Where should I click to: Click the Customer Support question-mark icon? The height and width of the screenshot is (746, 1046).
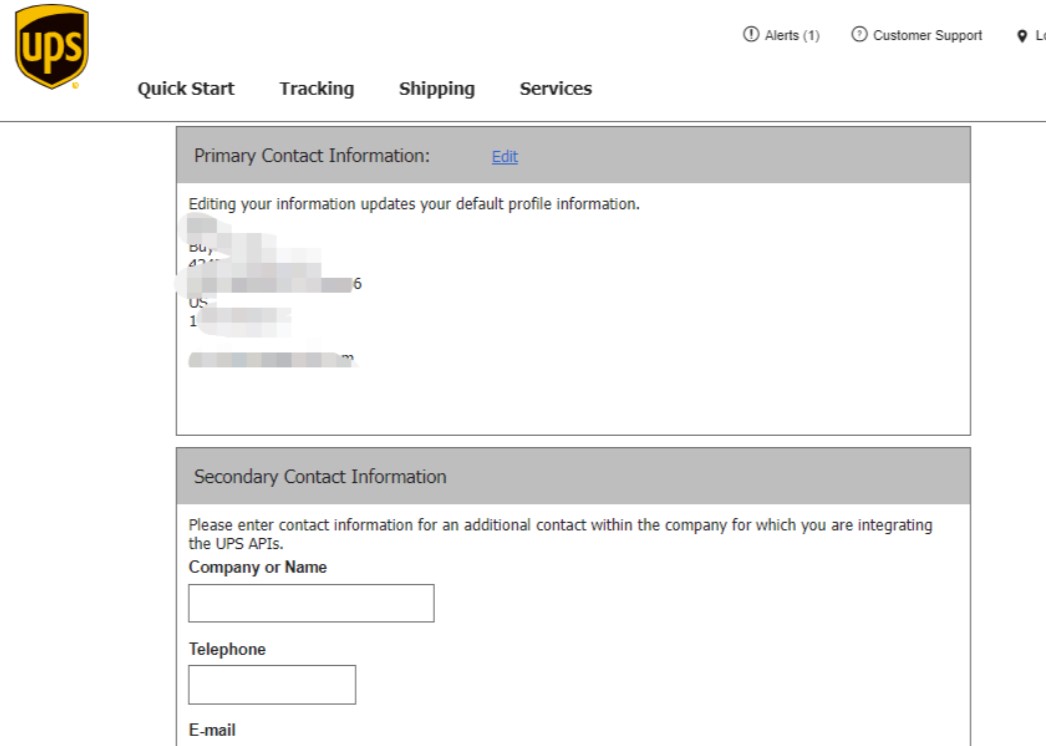point(858,34)
